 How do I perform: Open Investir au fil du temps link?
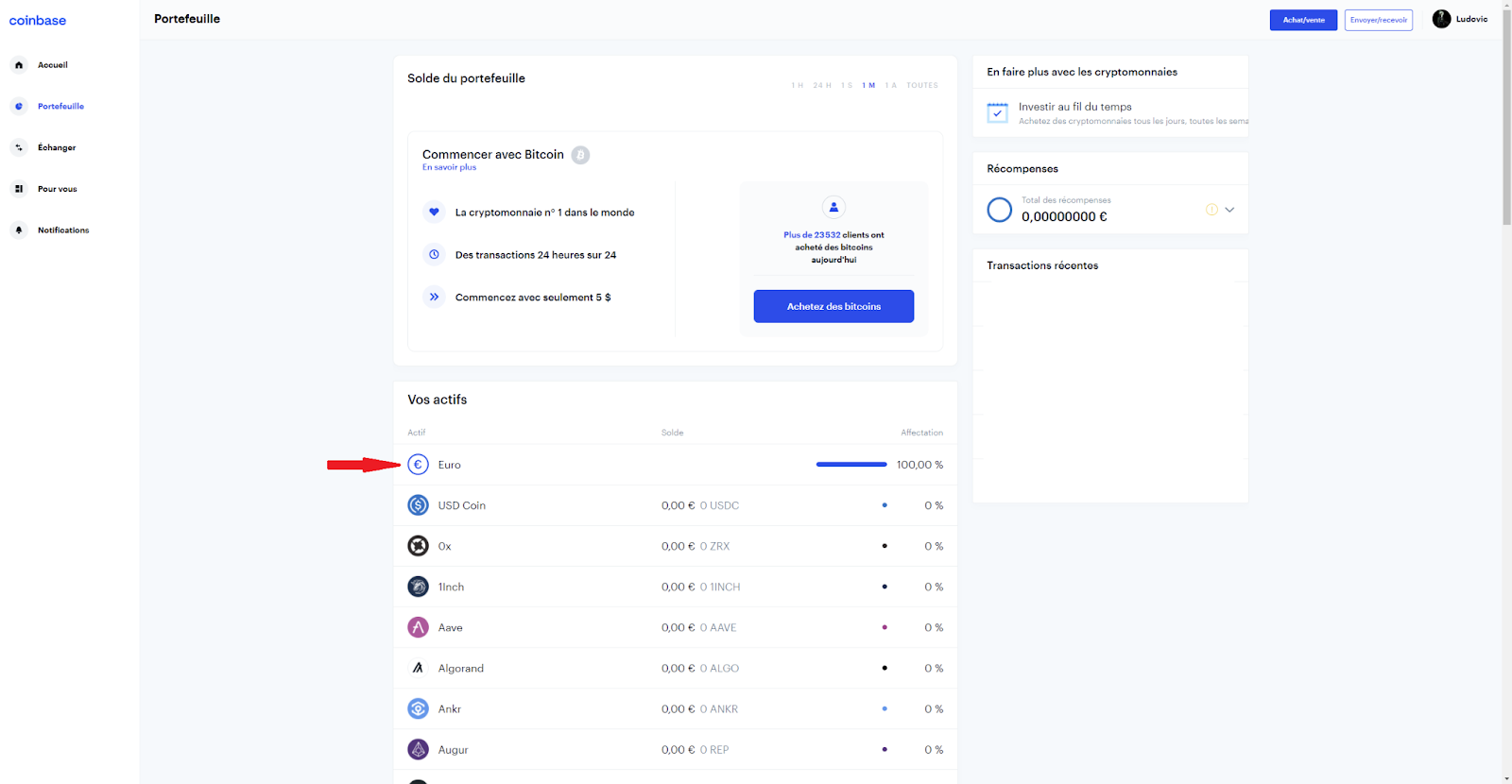1074,107
